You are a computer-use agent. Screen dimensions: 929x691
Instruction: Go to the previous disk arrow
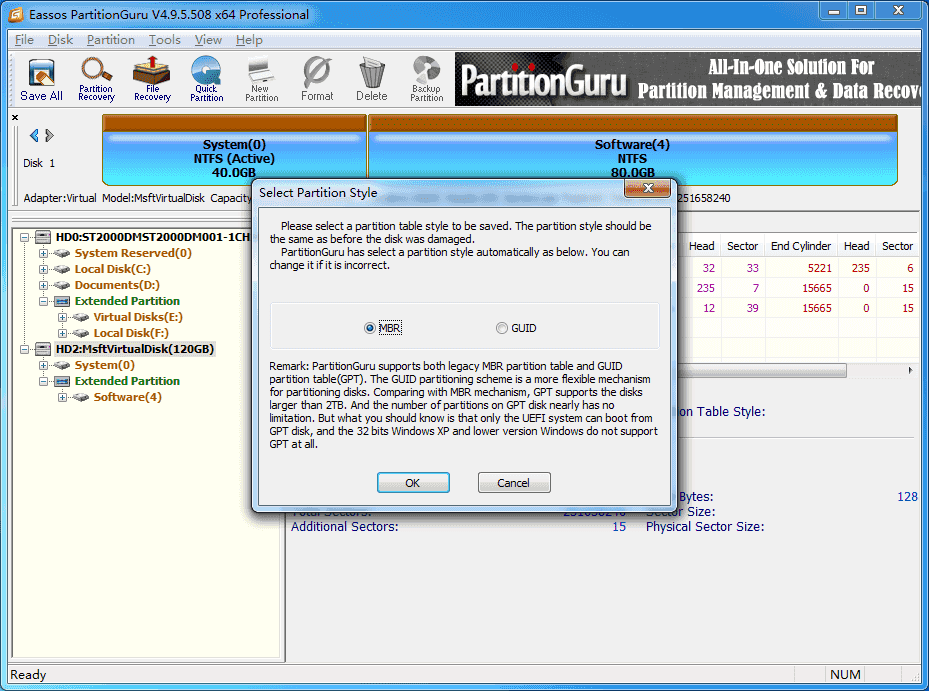pos(34,136)
